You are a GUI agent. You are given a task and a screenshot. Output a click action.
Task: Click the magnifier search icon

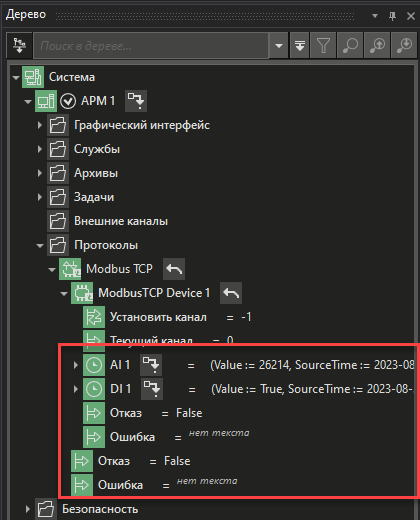(350, 45)
